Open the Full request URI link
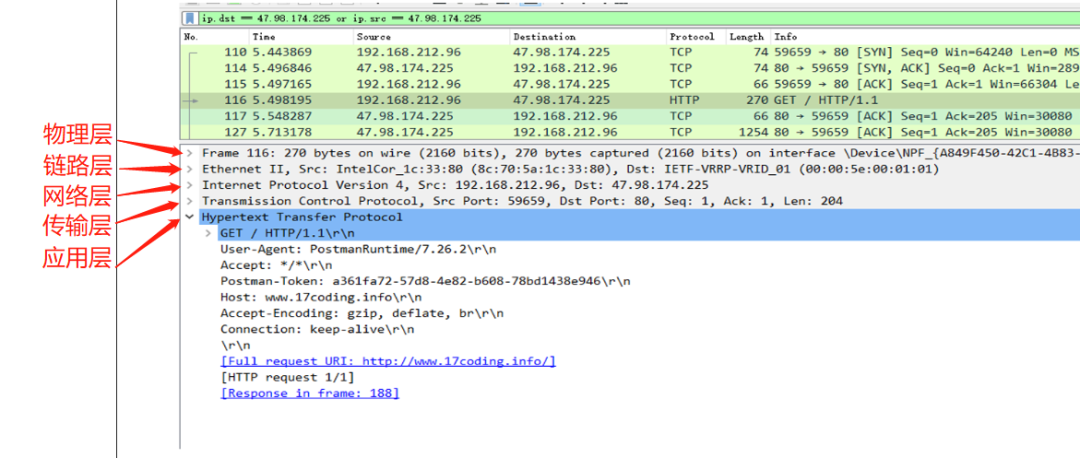 click(x=388, y=361)
